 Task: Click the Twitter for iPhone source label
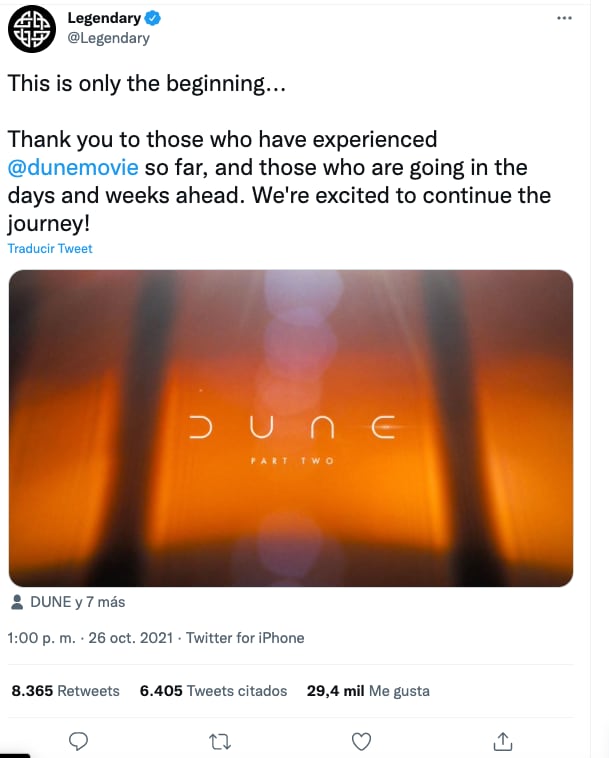click(x=245, y=638)
